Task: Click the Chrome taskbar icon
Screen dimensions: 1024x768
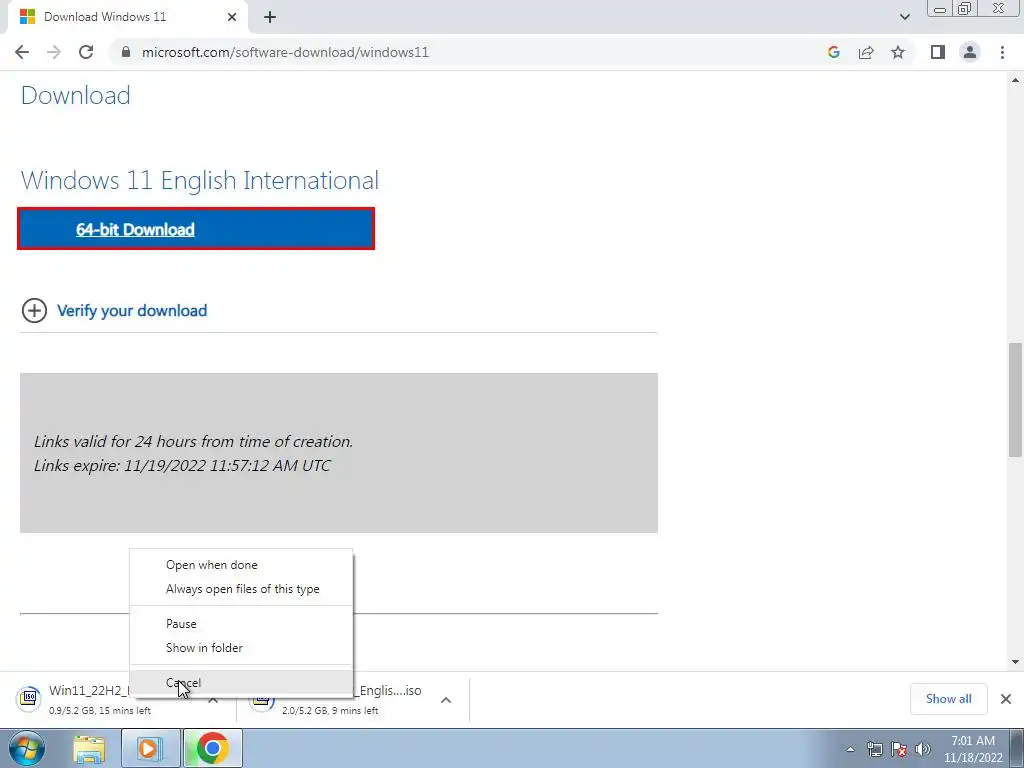Action: point(212,749)
